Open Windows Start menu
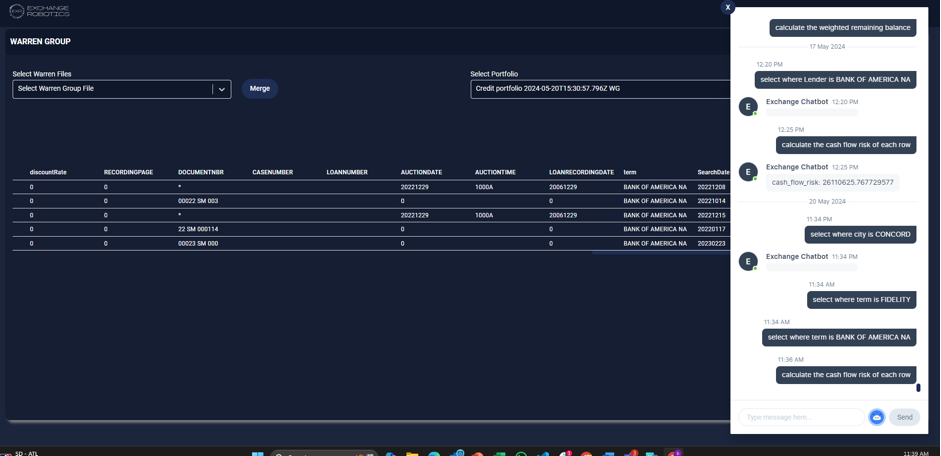Image resolution: width=941 pixels, height=456 pixels. [257, 453]
